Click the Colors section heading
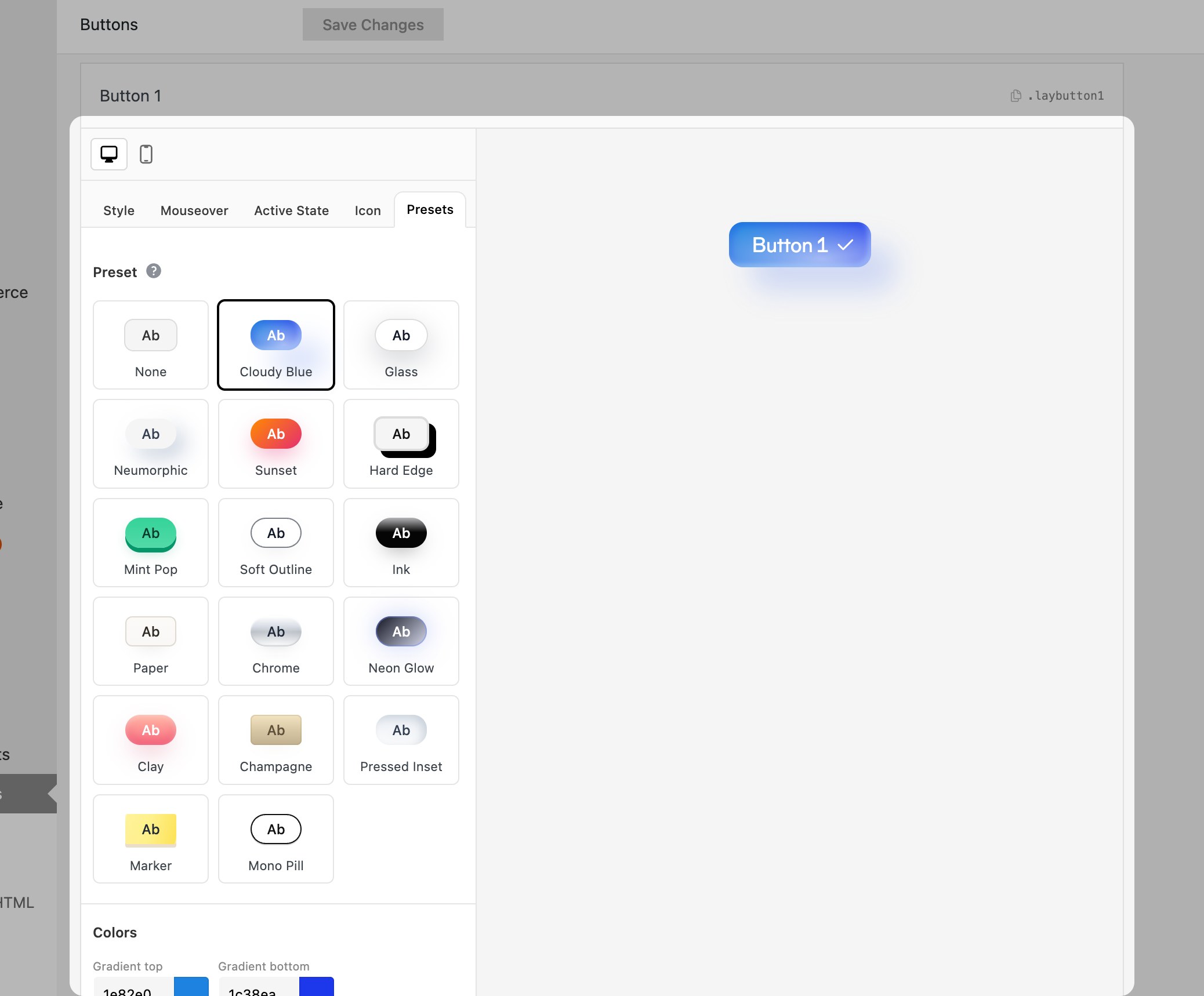1204x996 pixels. pos(115,932)
